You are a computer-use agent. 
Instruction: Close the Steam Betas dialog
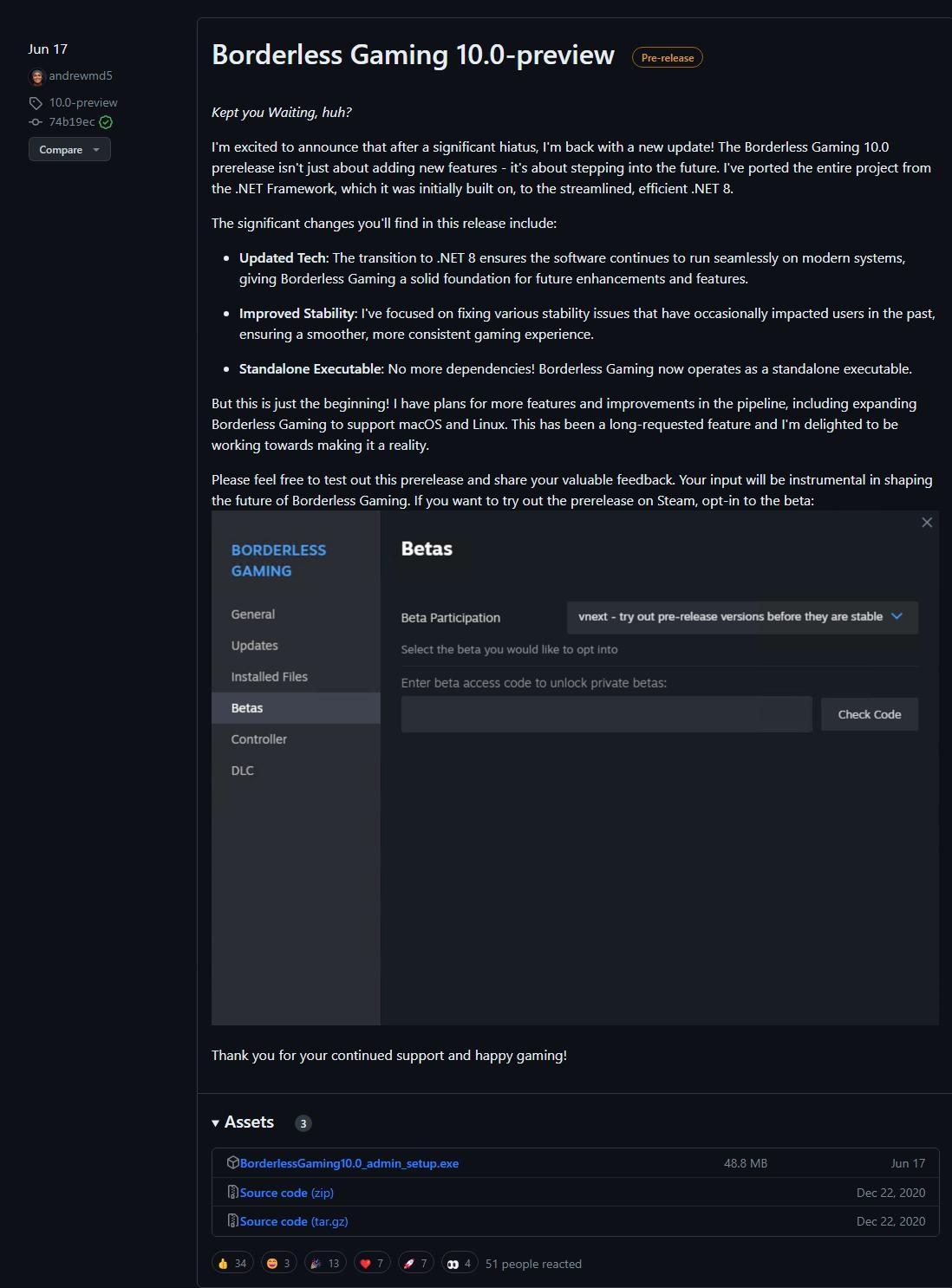pyautogui.click(x=926, y=522)
